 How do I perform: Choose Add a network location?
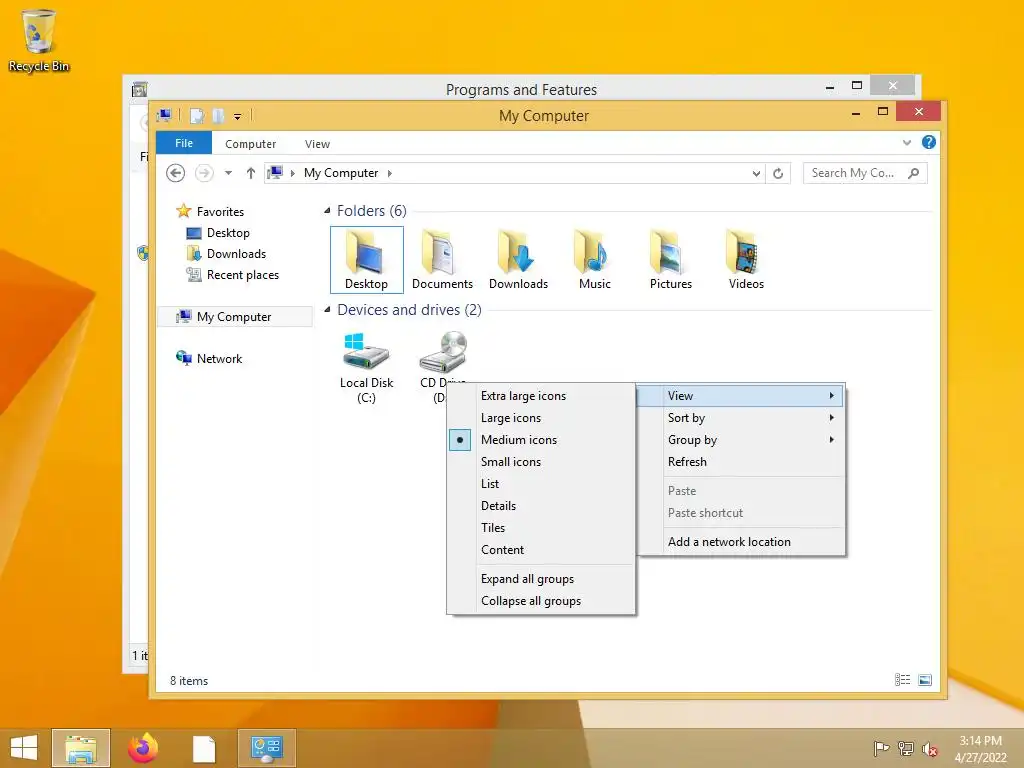coord(741,541)
